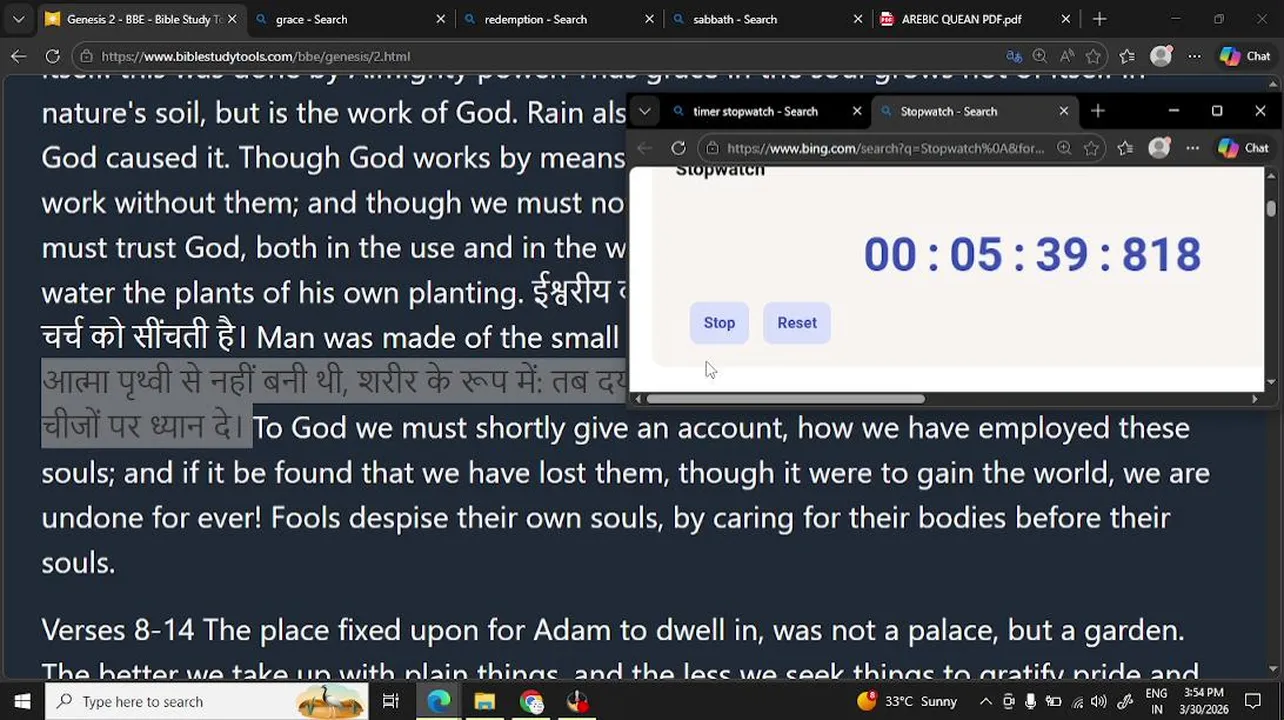Open Settings and more menu in main Edge window
Screen dimensions: 1284x720
[x=1194, y=56]
